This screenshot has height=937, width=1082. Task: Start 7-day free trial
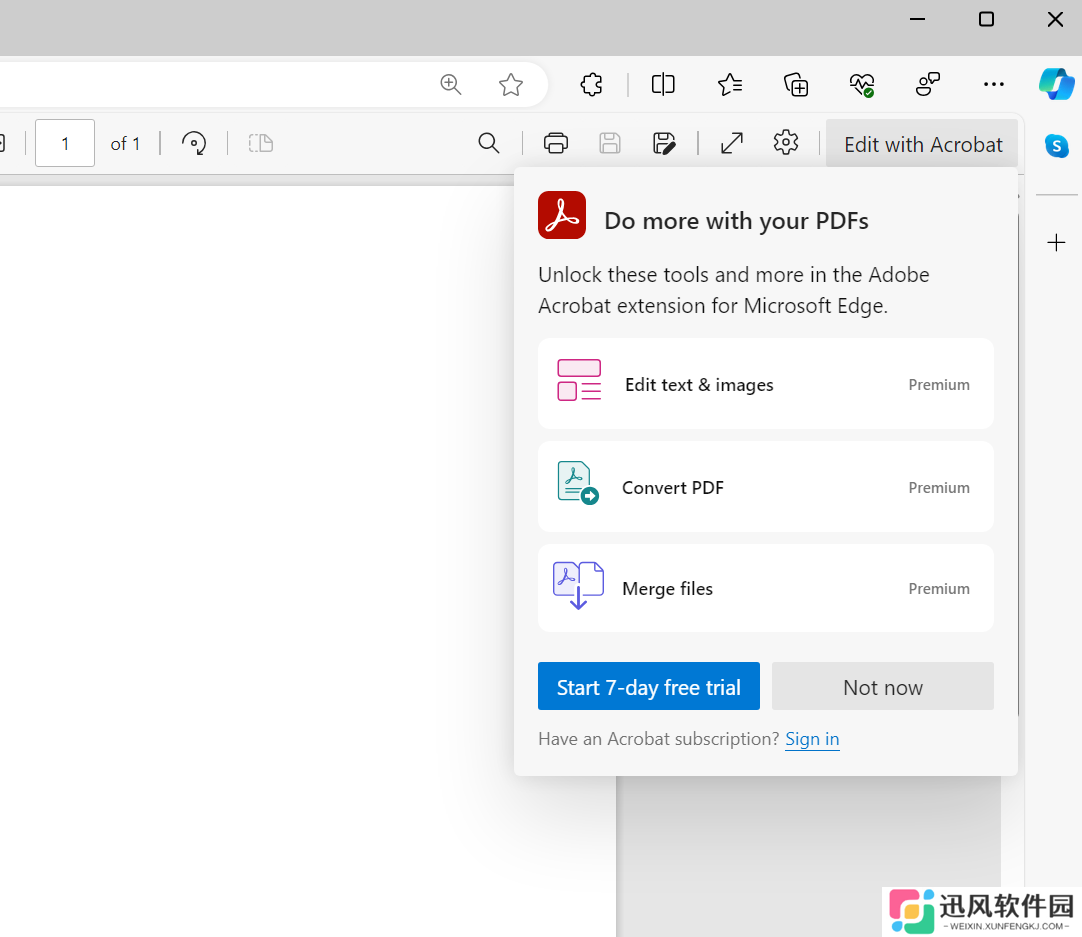649,687
